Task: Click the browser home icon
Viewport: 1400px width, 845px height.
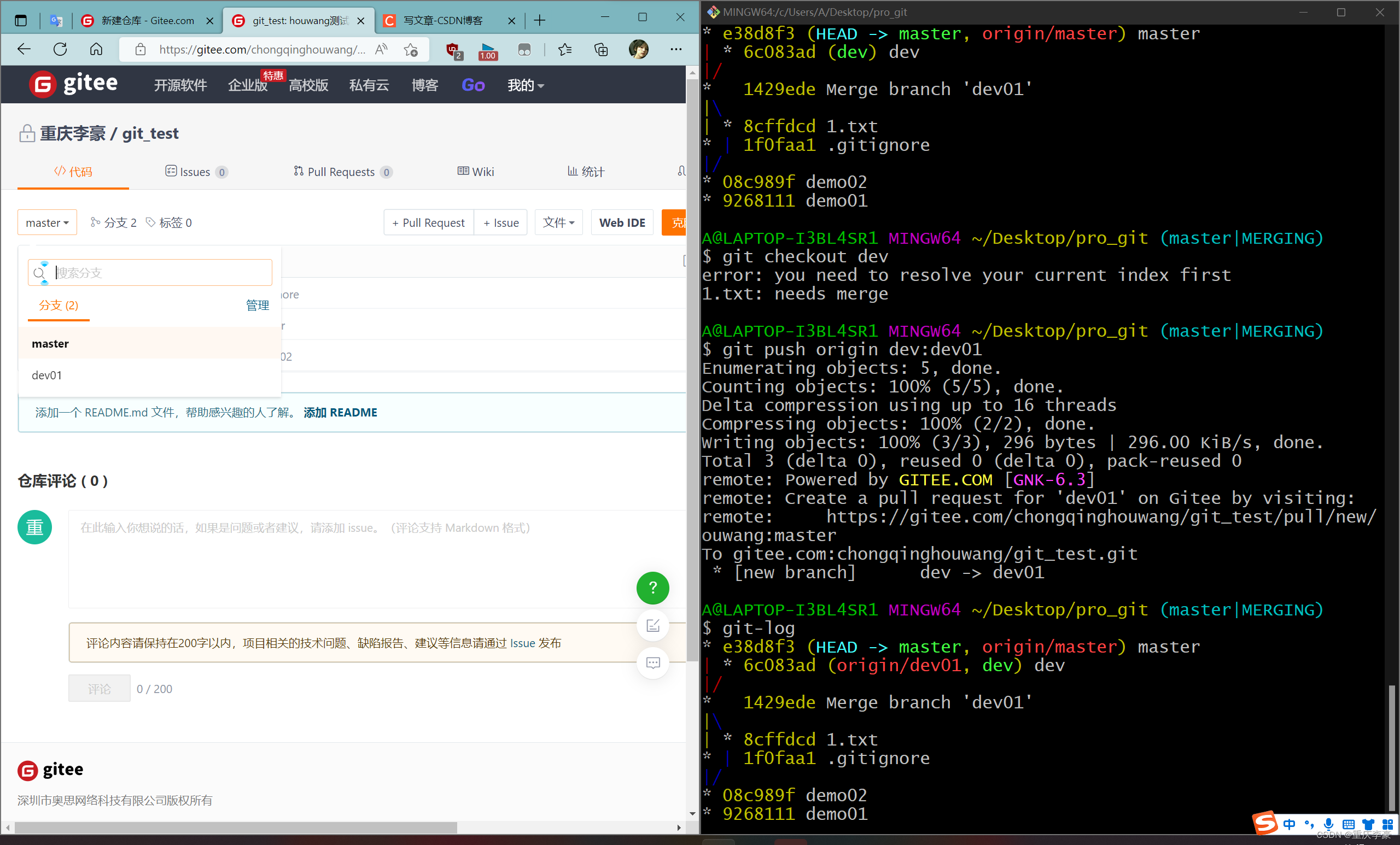Action: tap(96, 49)
